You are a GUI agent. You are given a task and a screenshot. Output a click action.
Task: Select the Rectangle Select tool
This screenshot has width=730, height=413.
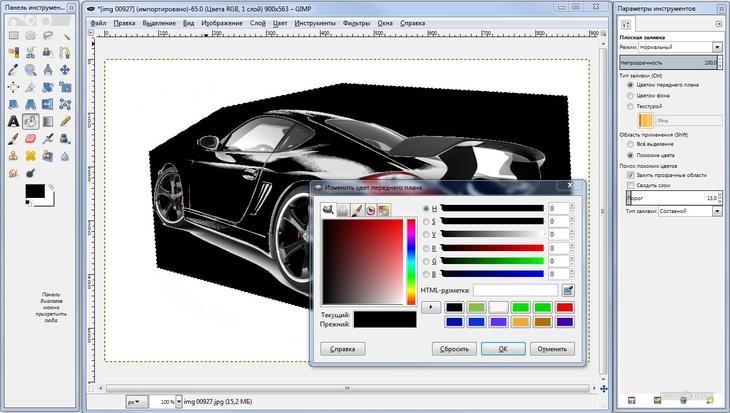[x=14, y=35]
